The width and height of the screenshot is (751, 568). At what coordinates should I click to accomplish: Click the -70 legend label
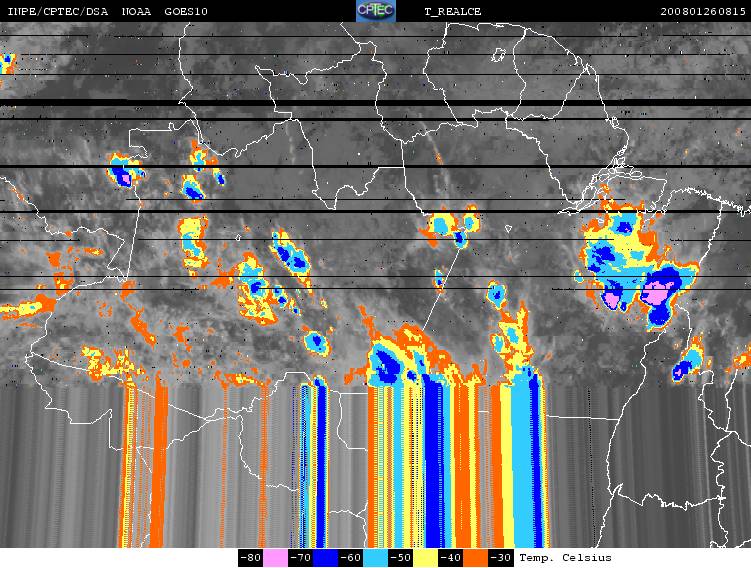pos(301,558)
